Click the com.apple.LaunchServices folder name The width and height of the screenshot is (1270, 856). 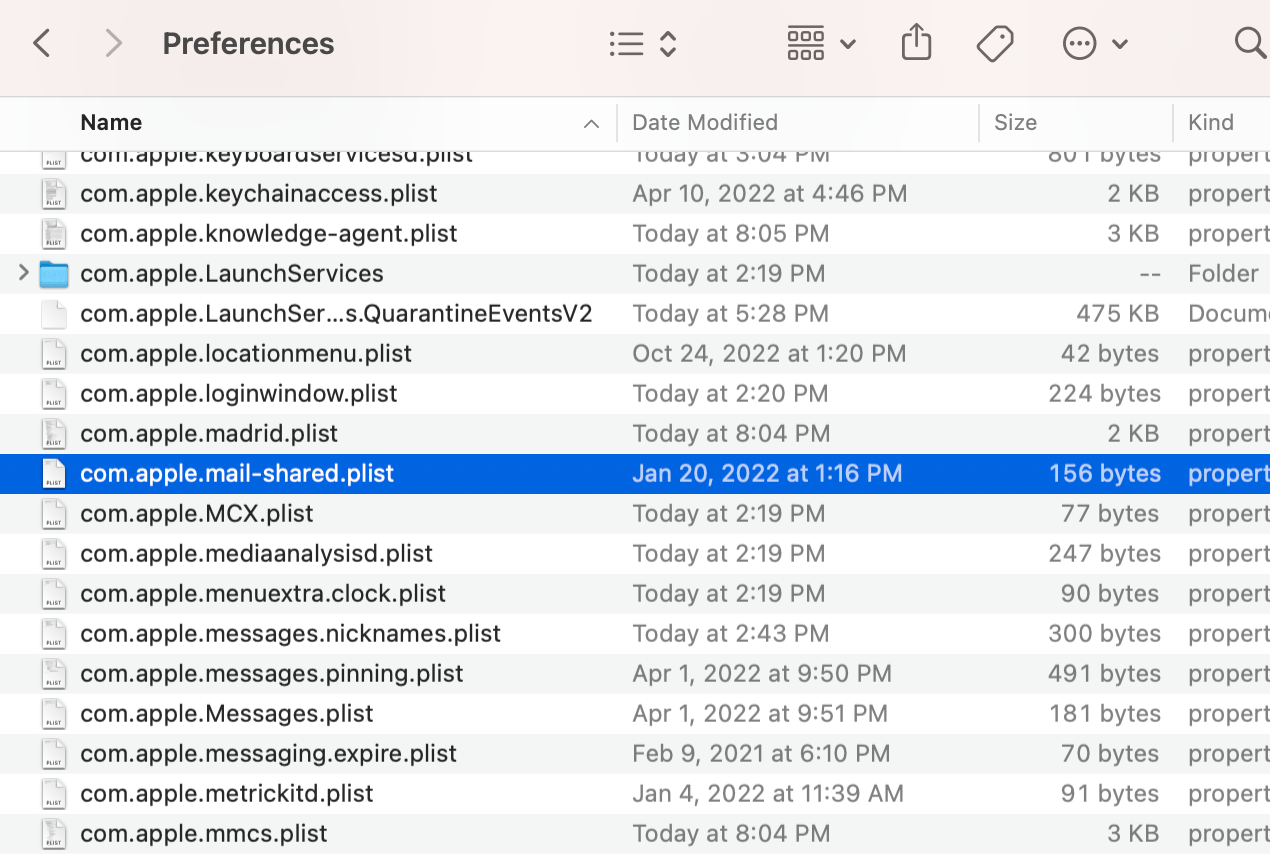pyautogui.click(x=232, y=273)
